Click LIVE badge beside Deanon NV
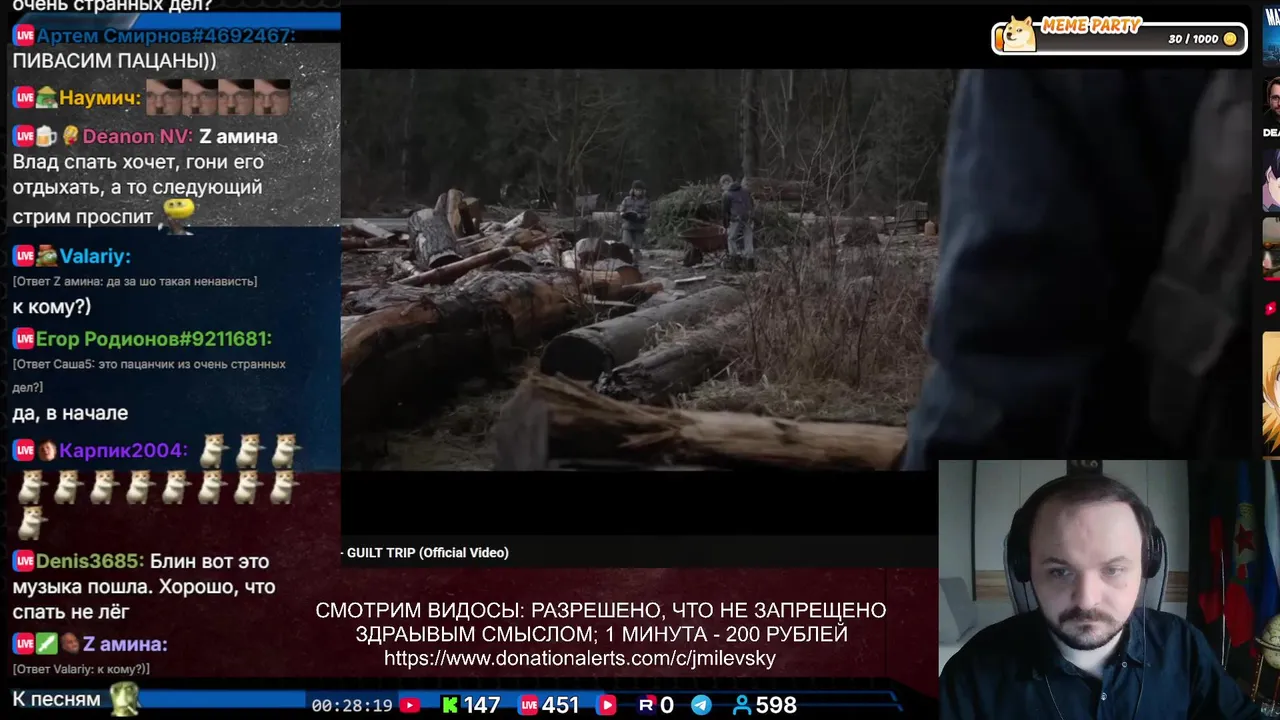 [23, 136]
